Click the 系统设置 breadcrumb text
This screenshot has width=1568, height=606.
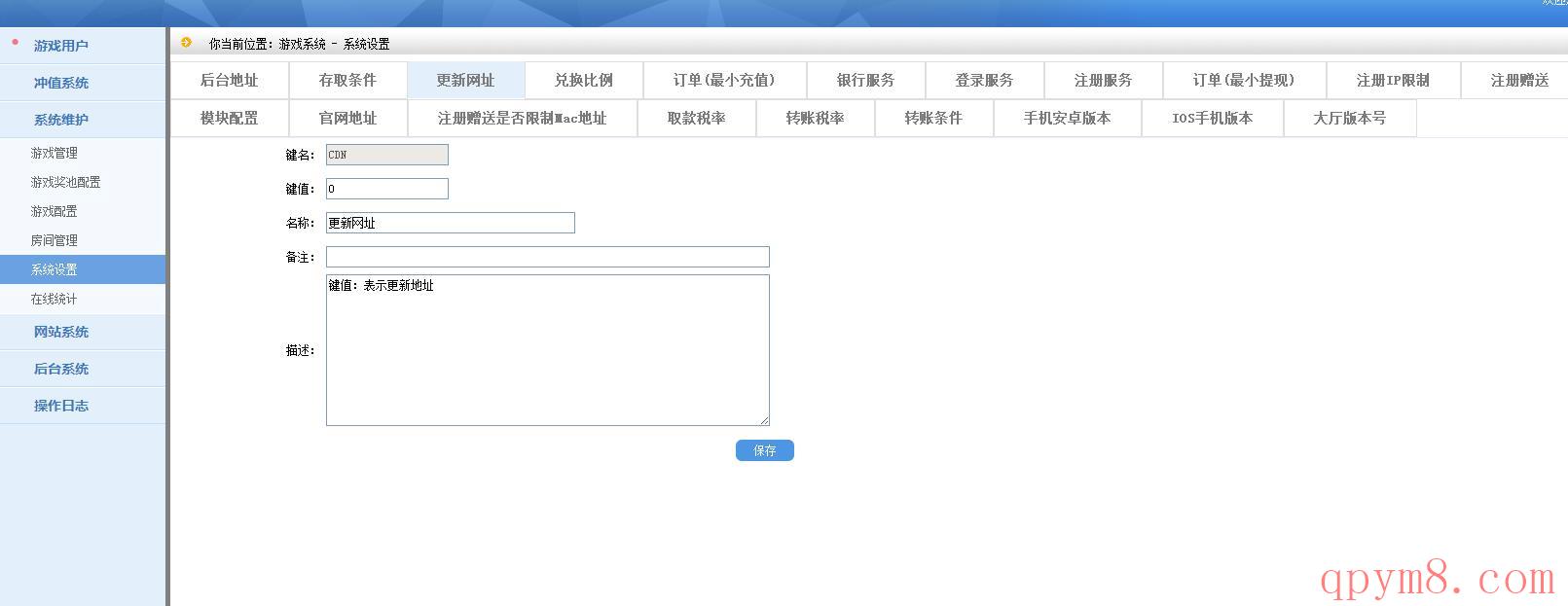click(366, 44)
